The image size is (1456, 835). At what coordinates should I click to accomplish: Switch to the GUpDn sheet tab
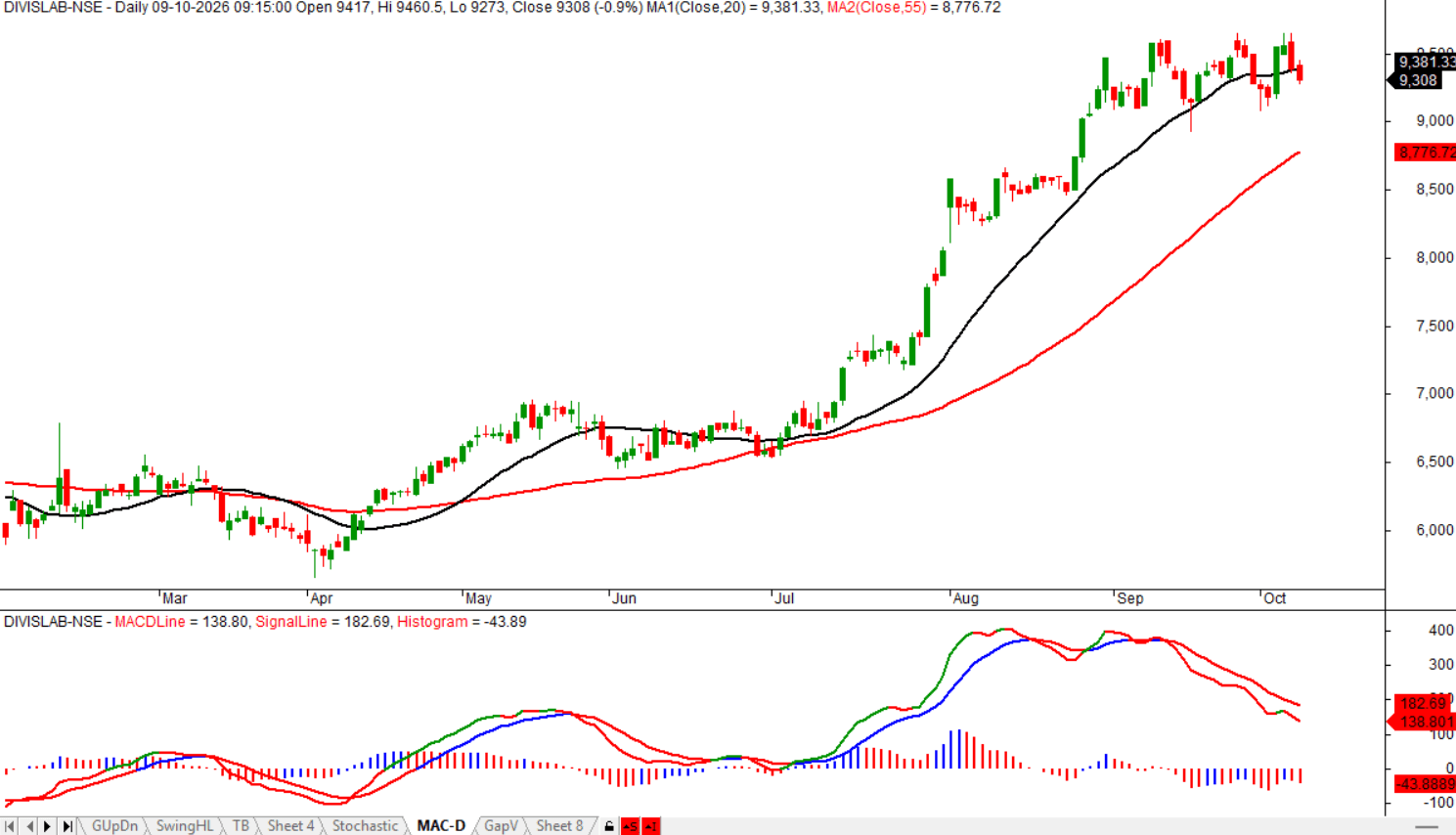pos(114,826)
